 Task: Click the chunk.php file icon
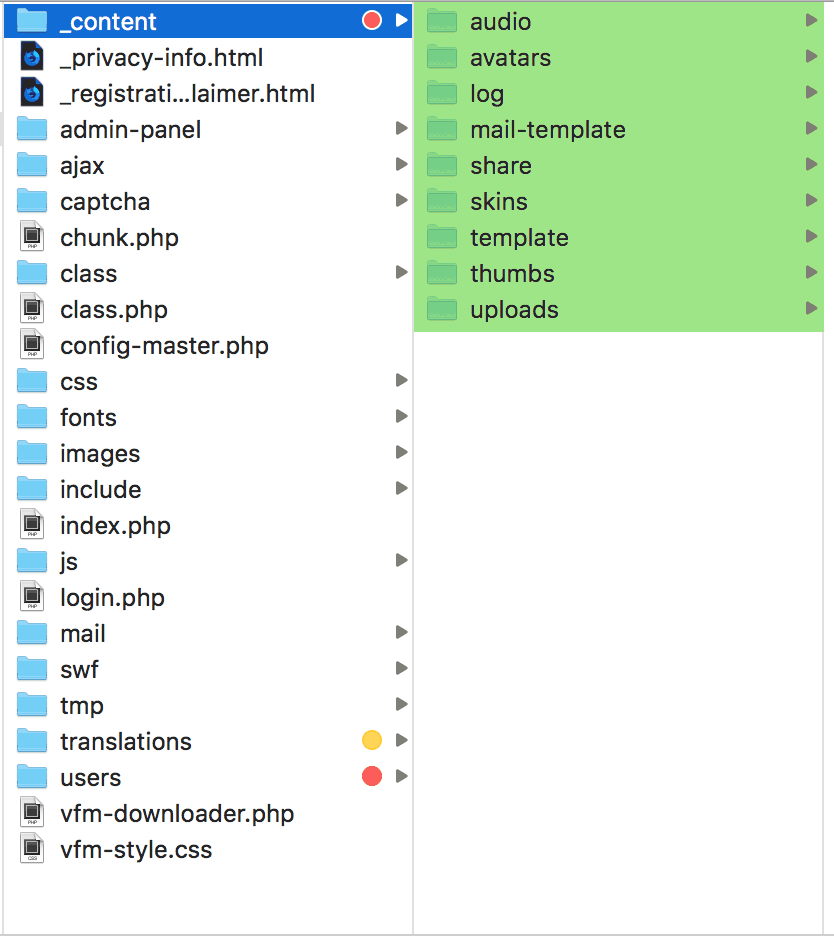point(32,238)
